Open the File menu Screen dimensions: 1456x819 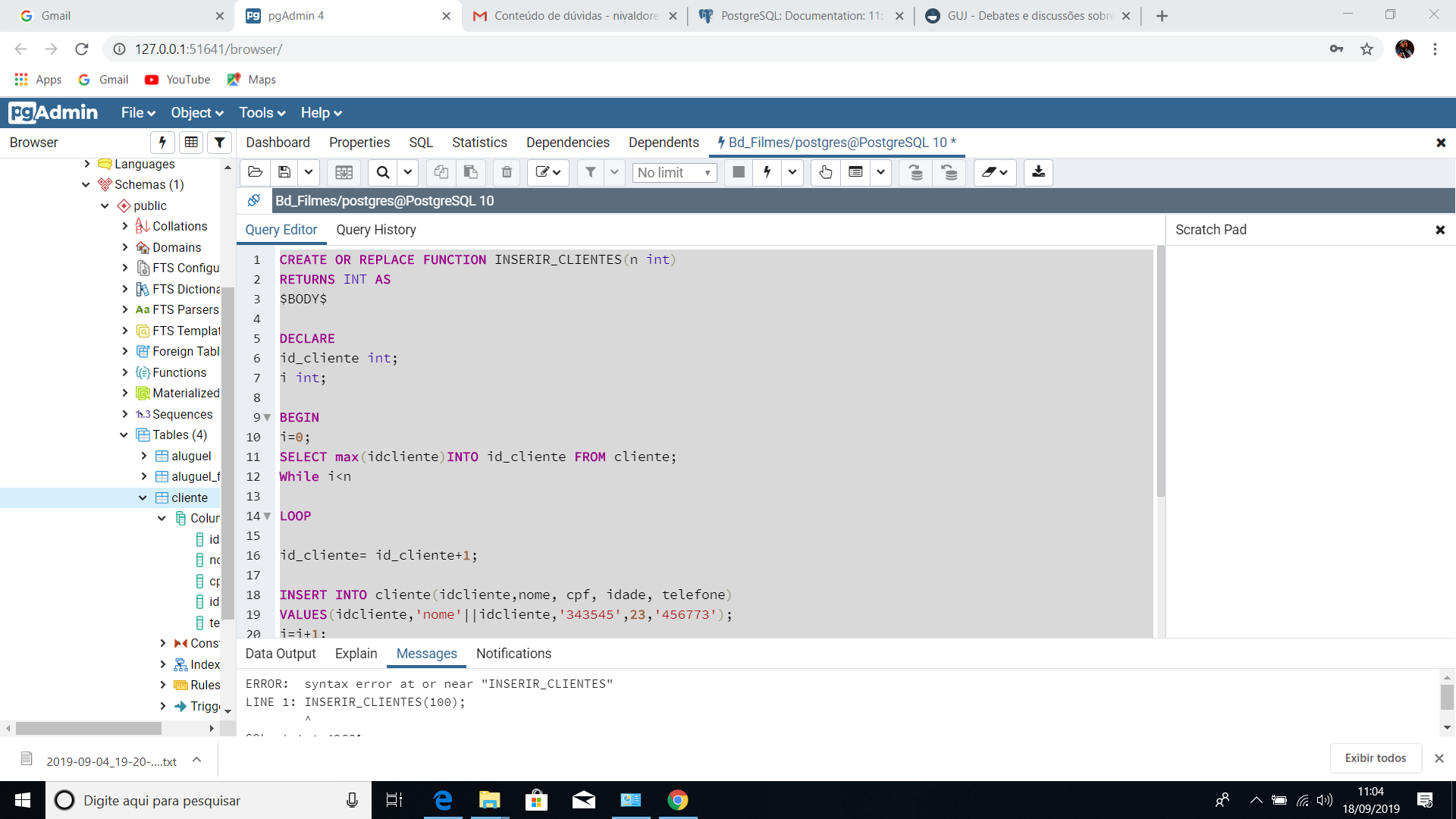(x=138, y=113)
